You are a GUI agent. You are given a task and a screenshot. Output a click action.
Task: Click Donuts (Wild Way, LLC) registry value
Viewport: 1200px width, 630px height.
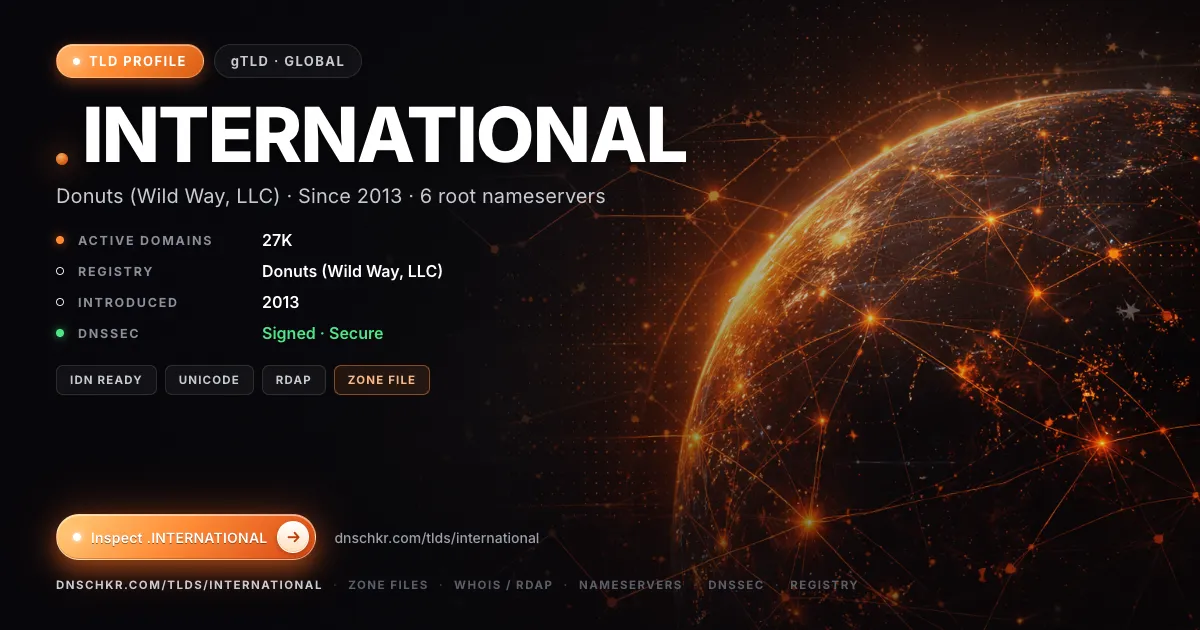tap(352, 271)
